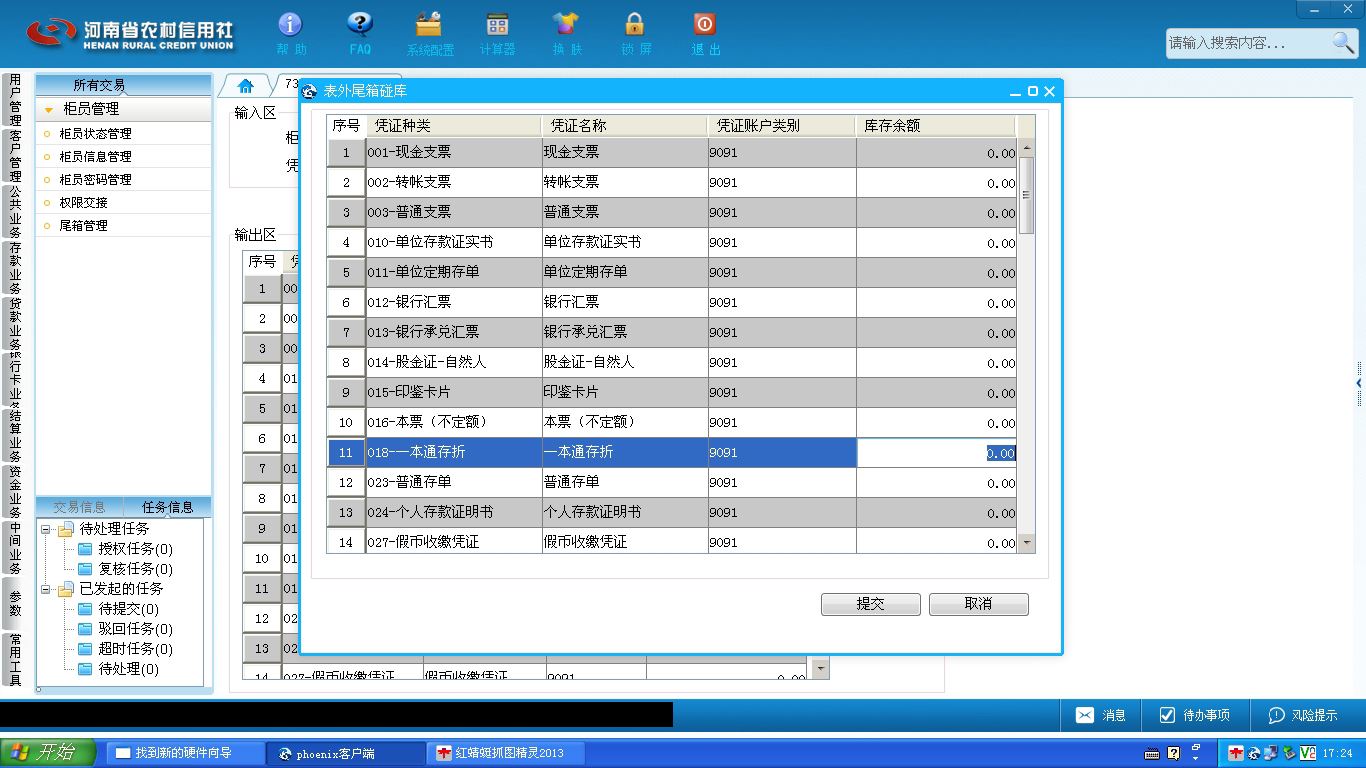Open the FAQ icon
Image resolution: width=1366 pixels, height=768 pixels.
360,24
